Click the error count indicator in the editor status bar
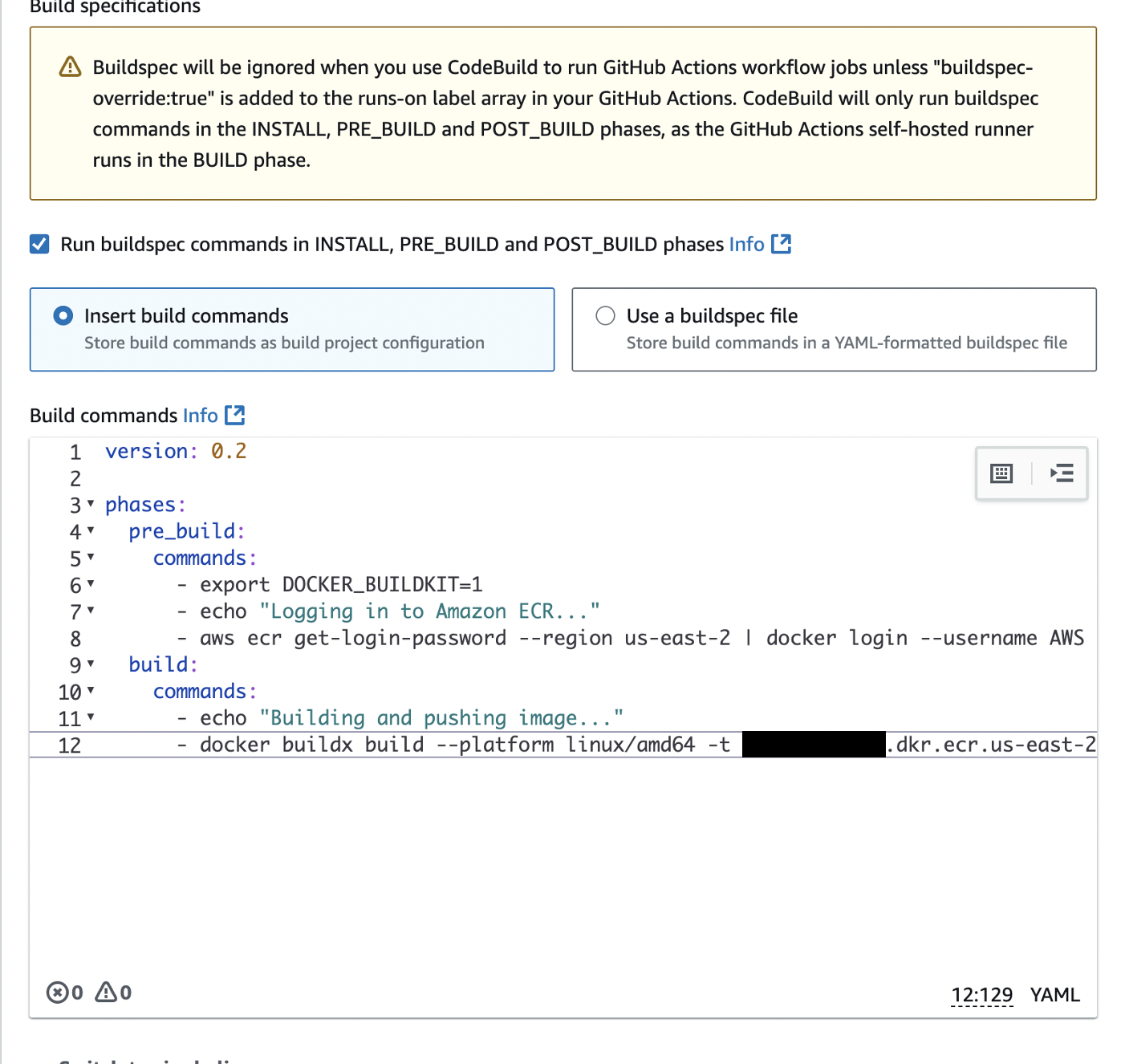The height and width of the screenshot is (1064, 1125). [x=64, y=993]
